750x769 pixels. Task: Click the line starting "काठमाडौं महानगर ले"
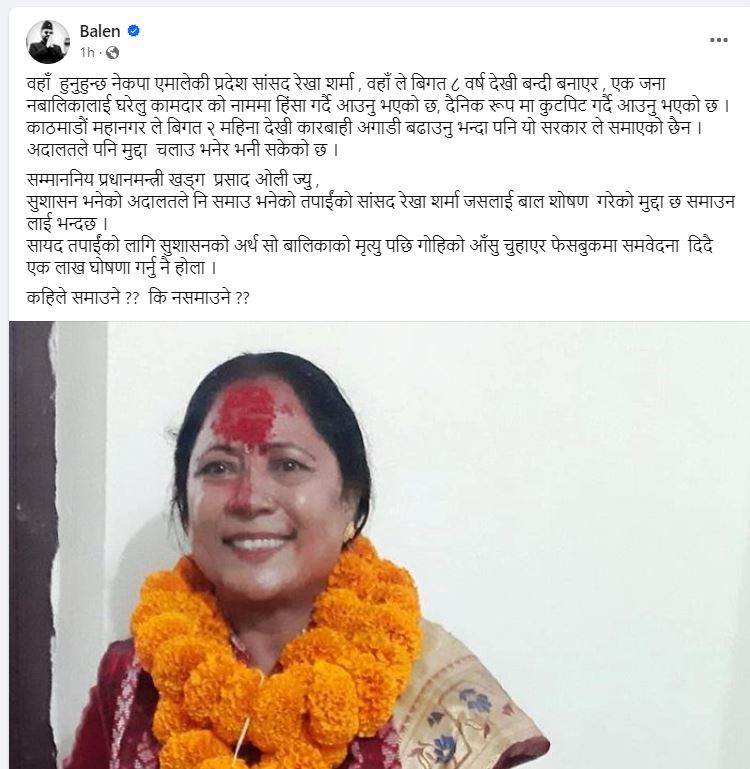(365, 128)
